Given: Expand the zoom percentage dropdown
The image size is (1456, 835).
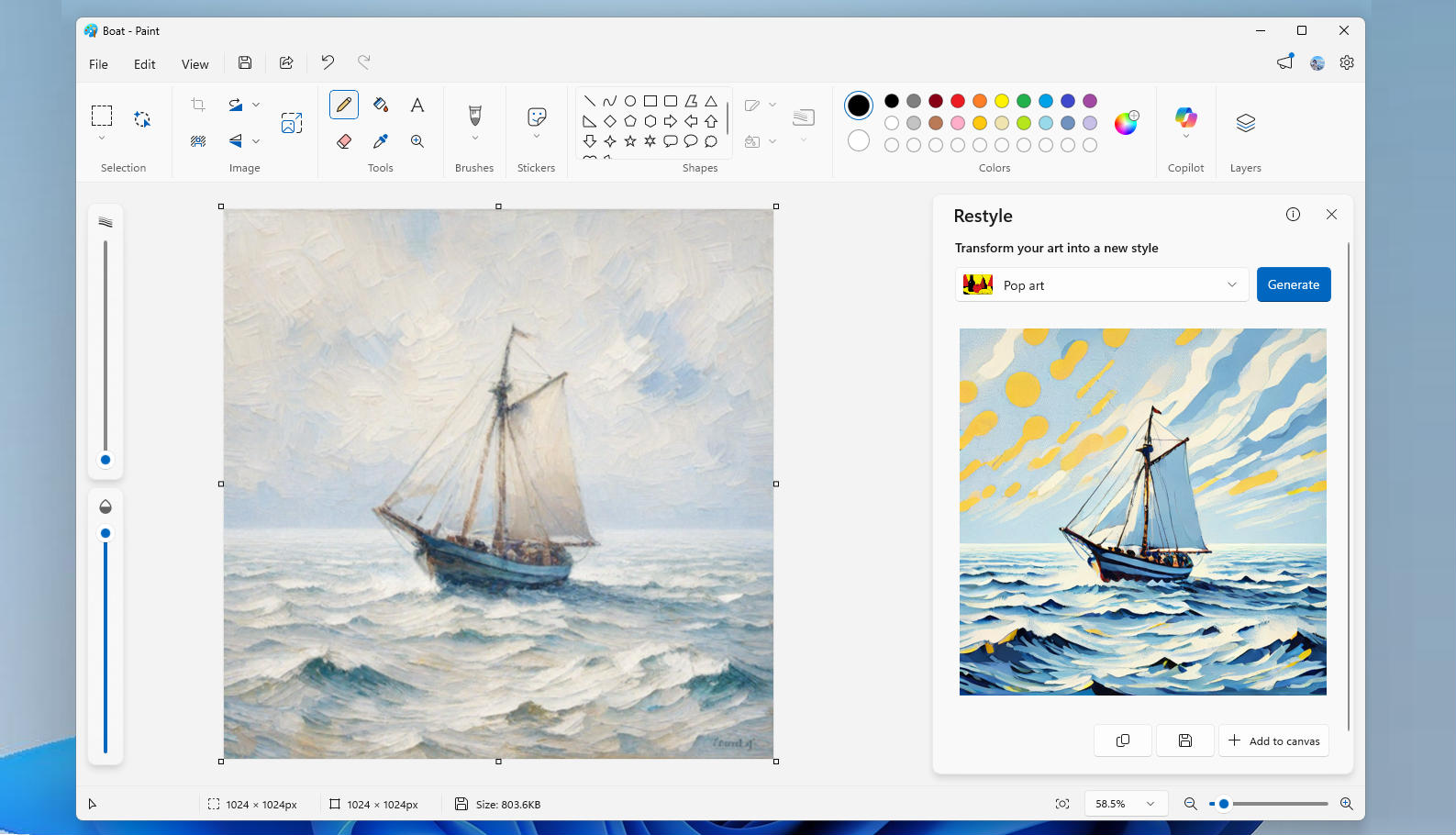Looking at the screenshot, I should (x=1150, y=804).
